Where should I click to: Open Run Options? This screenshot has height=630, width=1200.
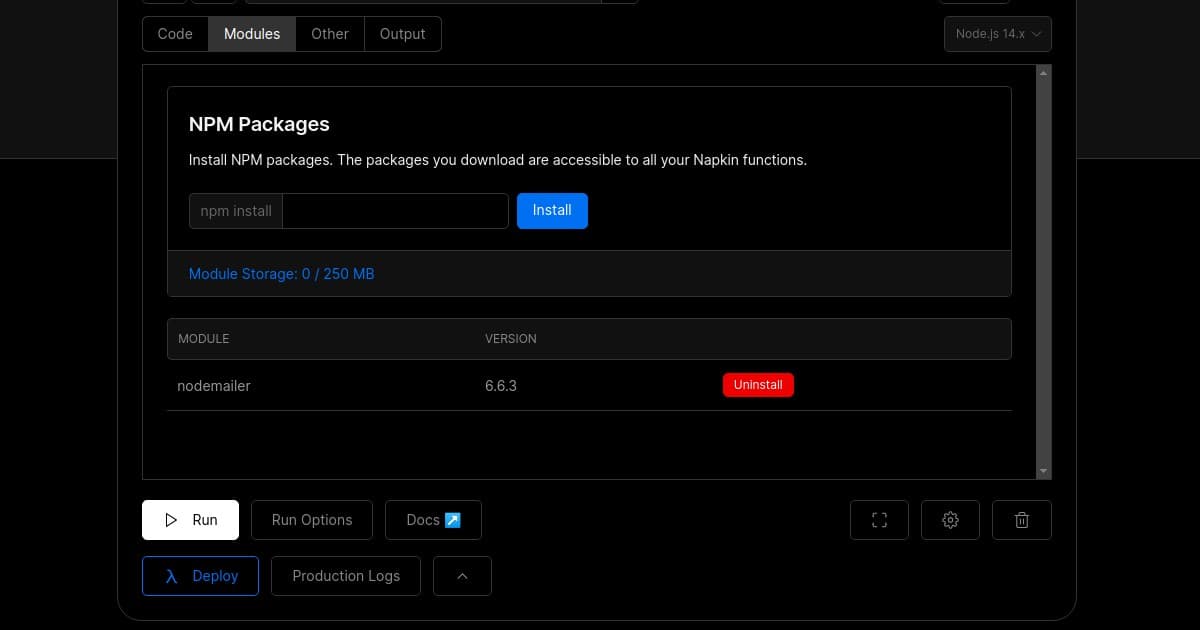click(311, 519)
